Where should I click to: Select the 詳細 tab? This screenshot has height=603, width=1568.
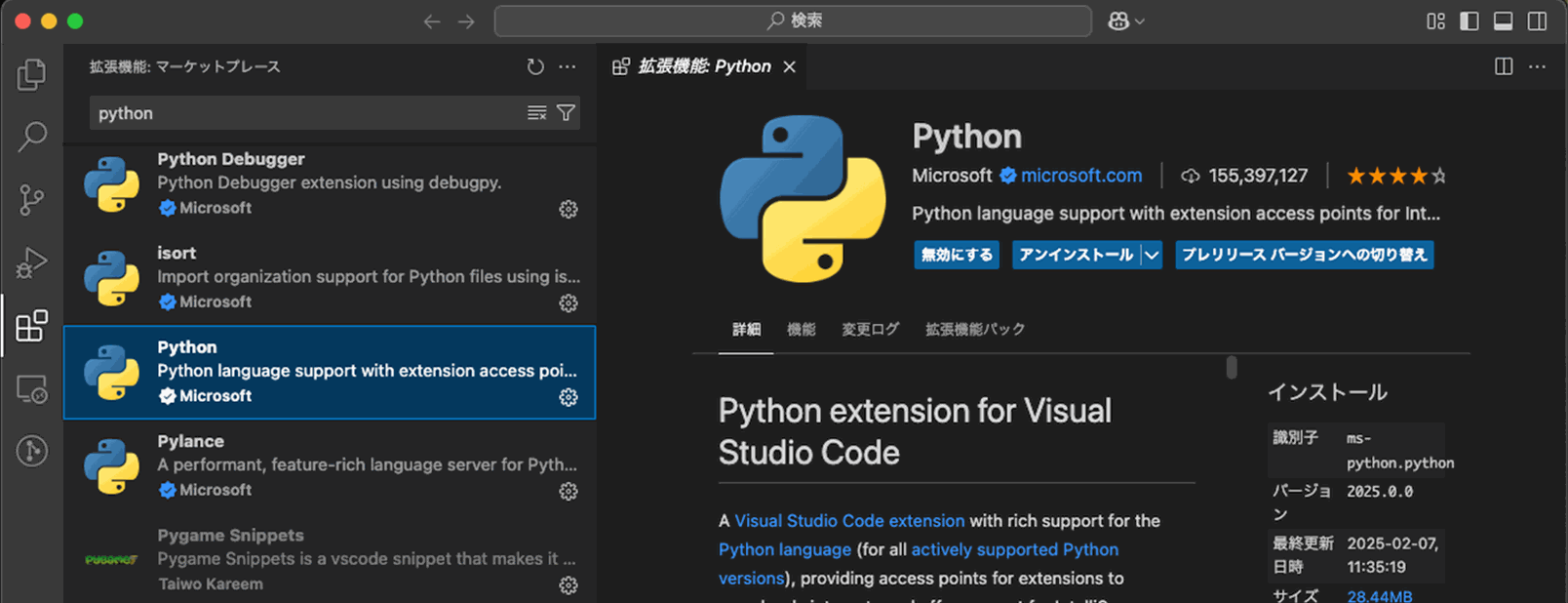coord(746,330)
